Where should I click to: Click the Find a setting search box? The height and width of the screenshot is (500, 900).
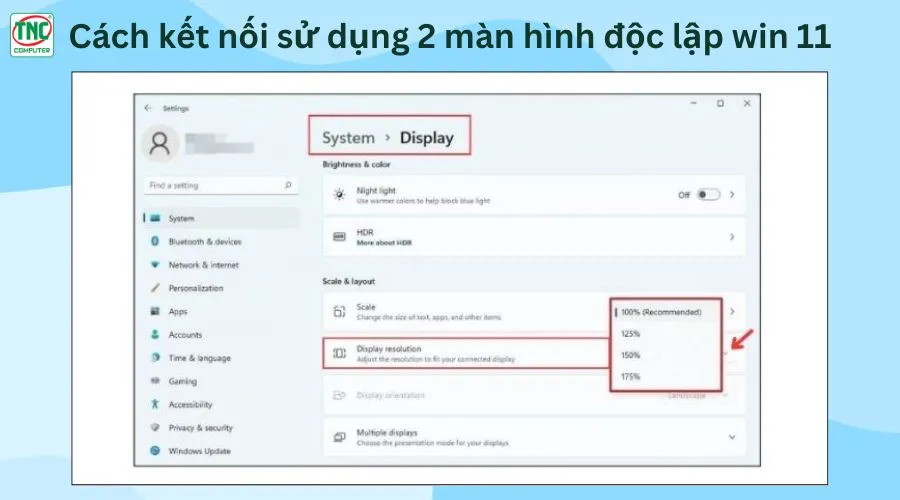(x=221, y=185)
